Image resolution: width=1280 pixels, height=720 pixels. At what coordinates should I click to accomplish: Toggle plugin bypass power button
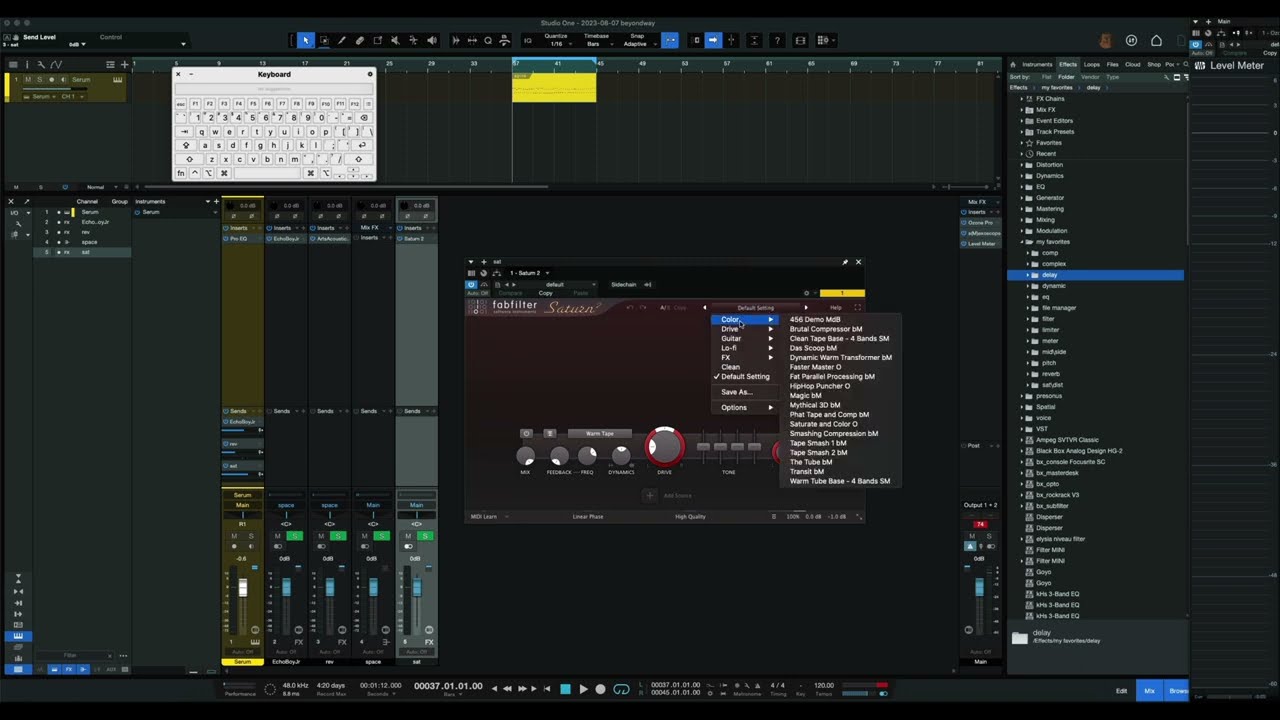[471, 285]
